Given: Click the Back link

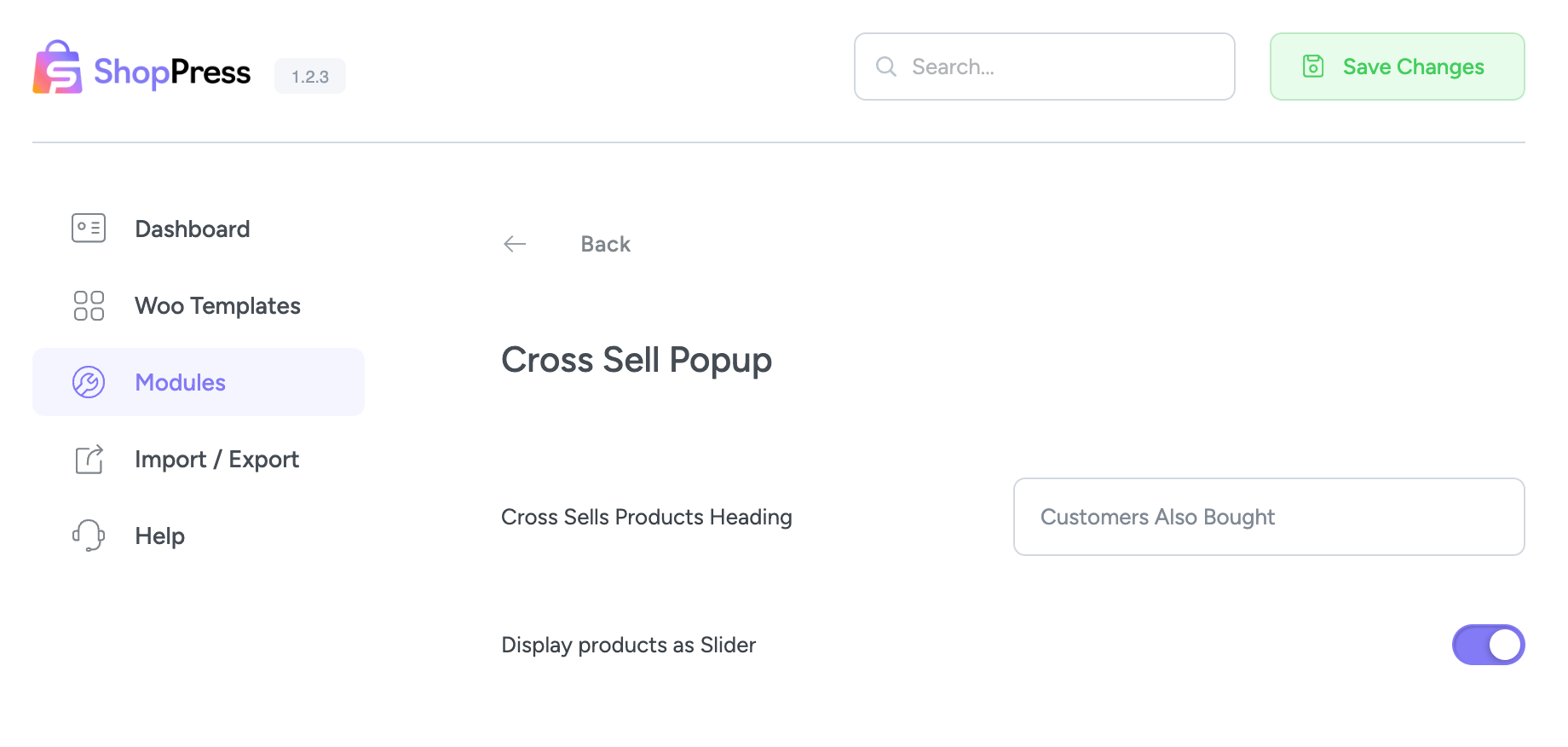Looking at the screenshot, I should (x=605, y=244).
